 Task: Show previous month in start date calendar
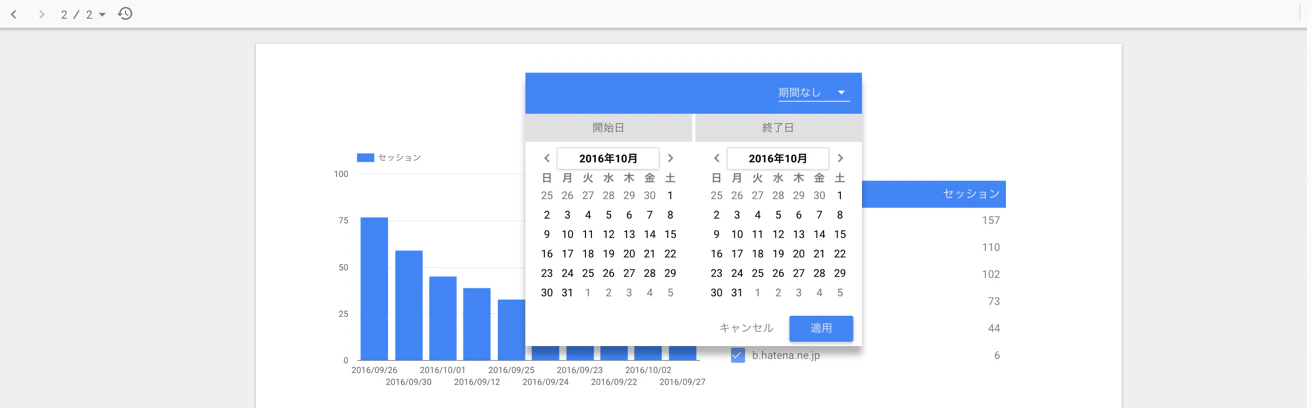(x=547, y=158)
